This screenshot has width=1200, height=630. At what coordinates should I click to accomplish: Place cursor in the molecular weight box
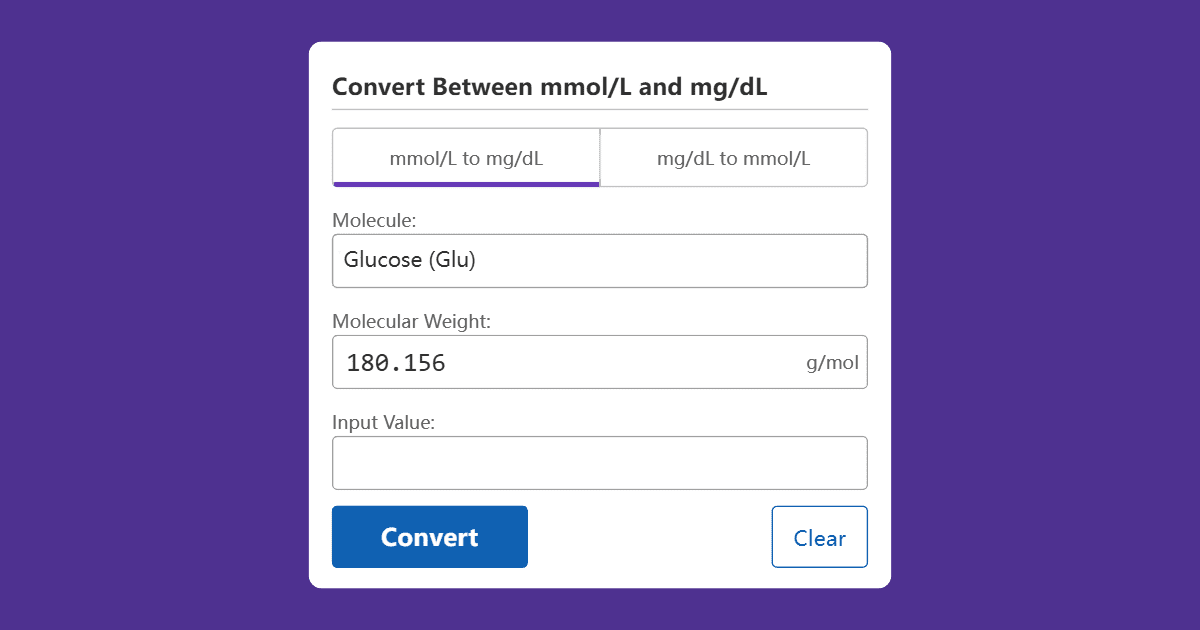tap(600, 362)
